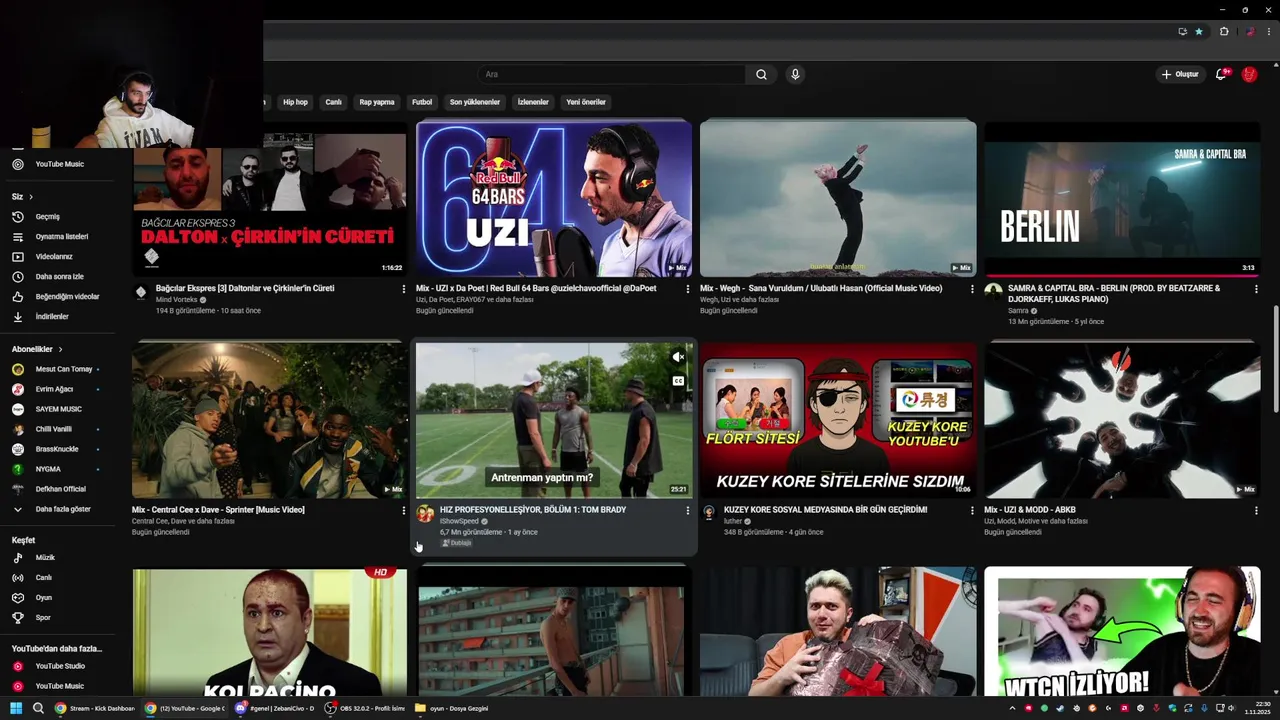Expand the Siz section chevron
This screenshot has height=720, width=1280.
[x=31, y=197]
